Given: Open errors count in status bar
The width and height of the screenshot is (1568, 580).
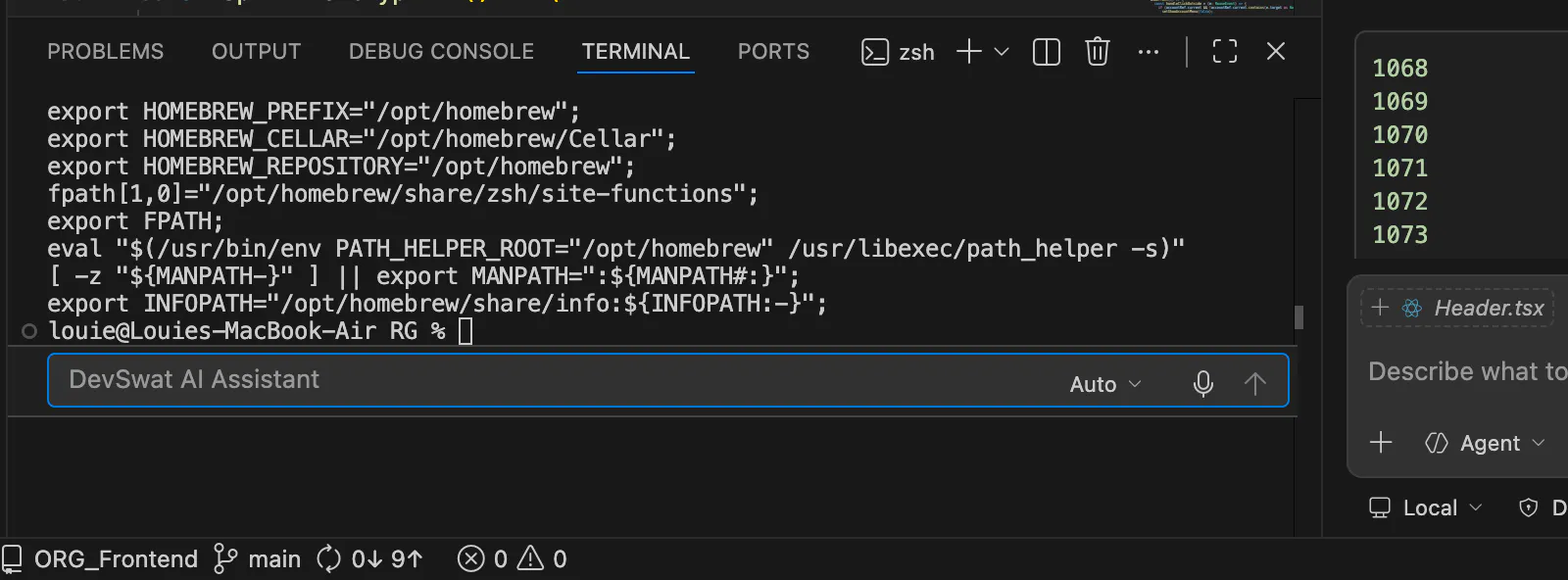Looking at the screenshot, I should pyautogui.click(x=482, y=559).
